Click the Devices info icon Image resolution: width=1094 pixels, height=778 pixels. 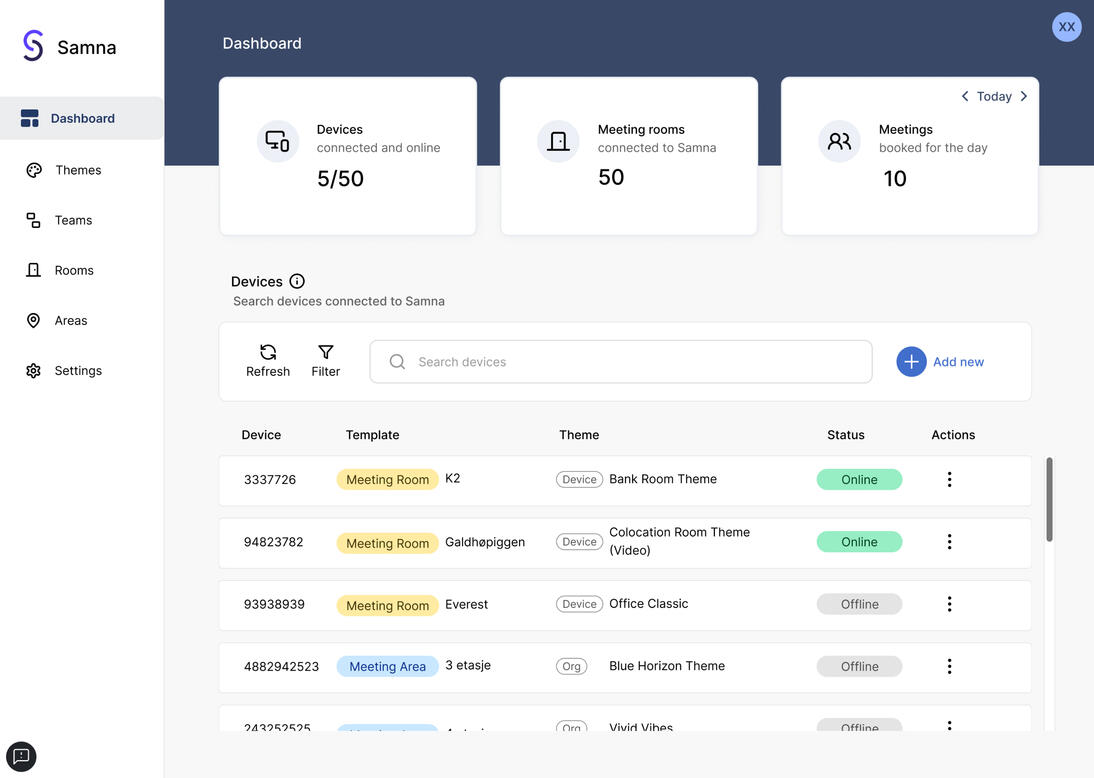(297, 281)
